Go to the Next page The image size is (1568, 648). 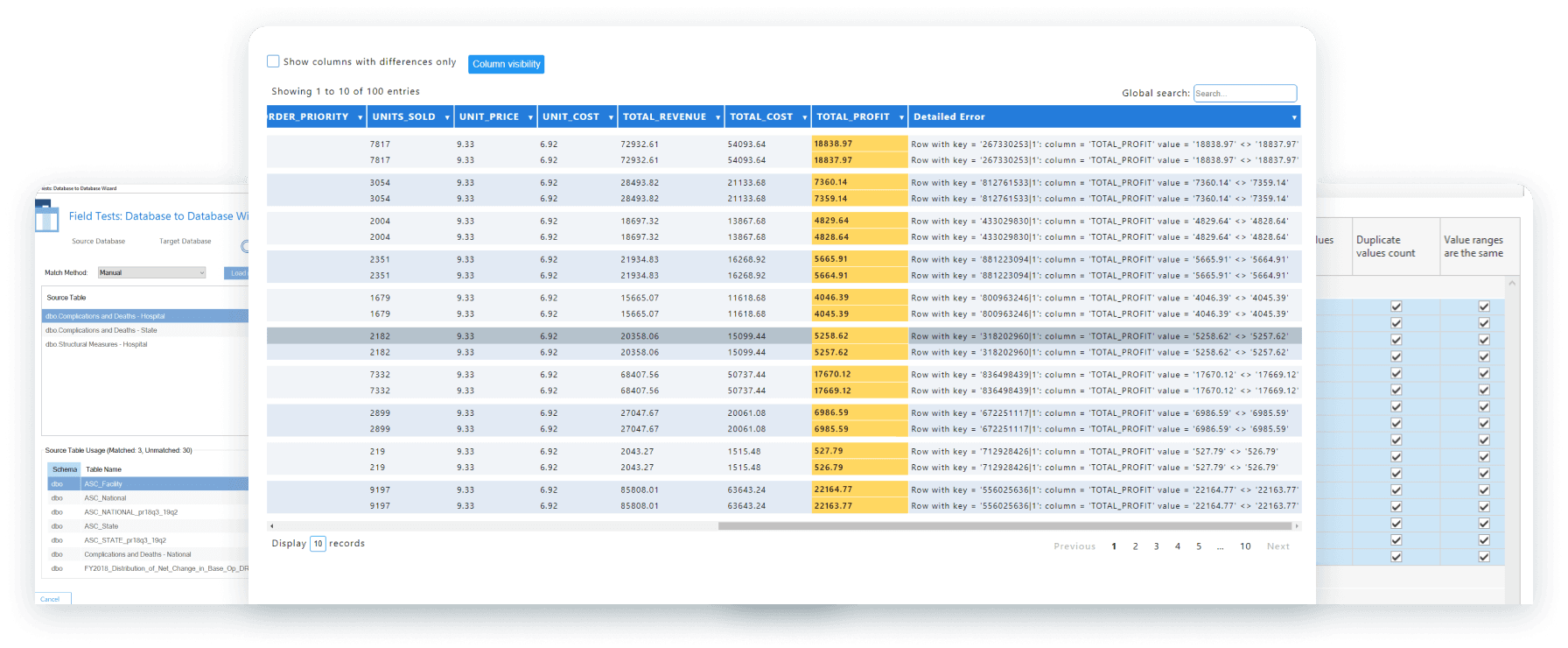[x=1278, y=546]
